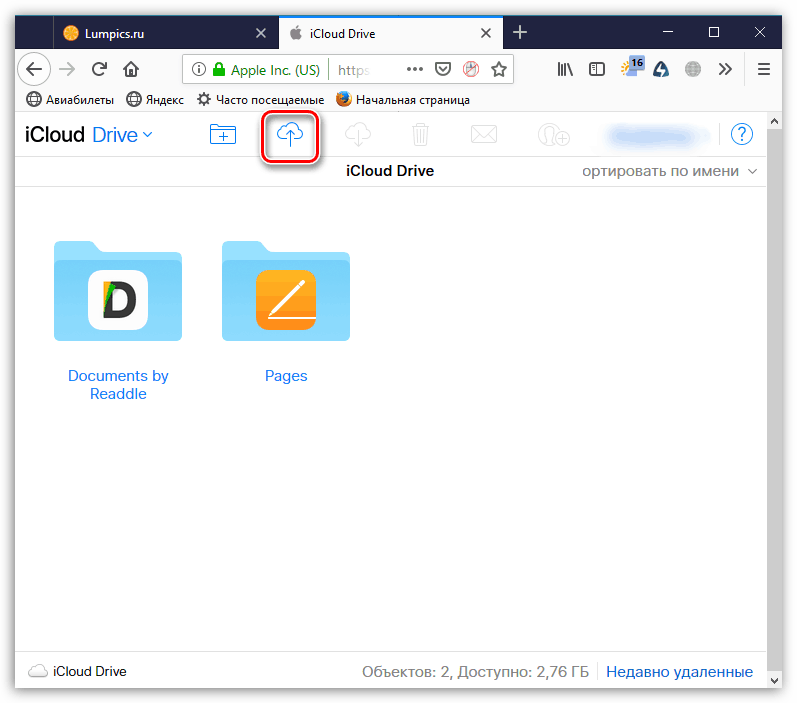Expand more toolbar tools chevron
This screenshot has height=703, width=797.
725,69
